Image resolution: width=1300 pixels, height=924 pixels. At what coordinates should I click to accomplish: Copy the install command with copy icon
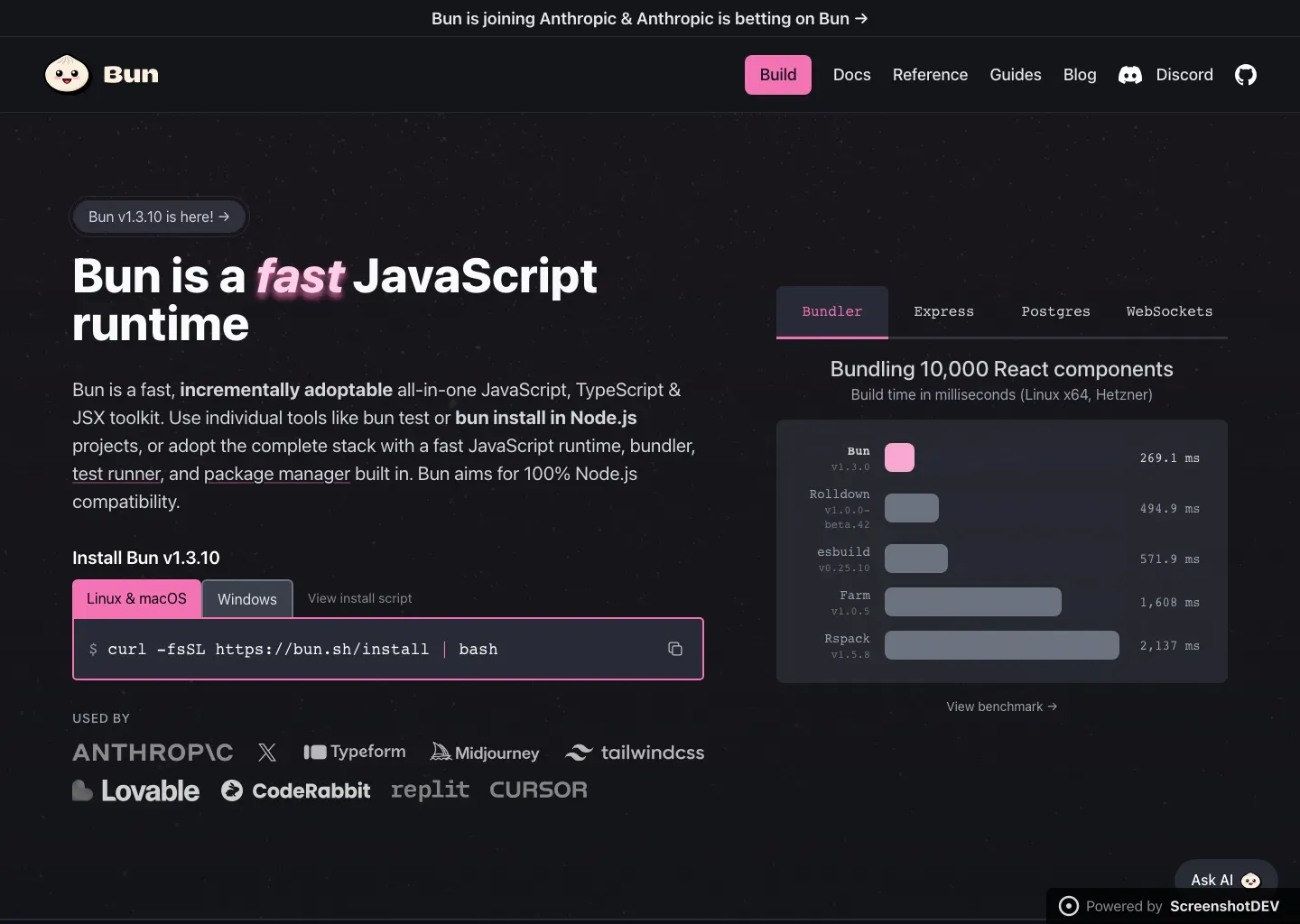point(675,649)
